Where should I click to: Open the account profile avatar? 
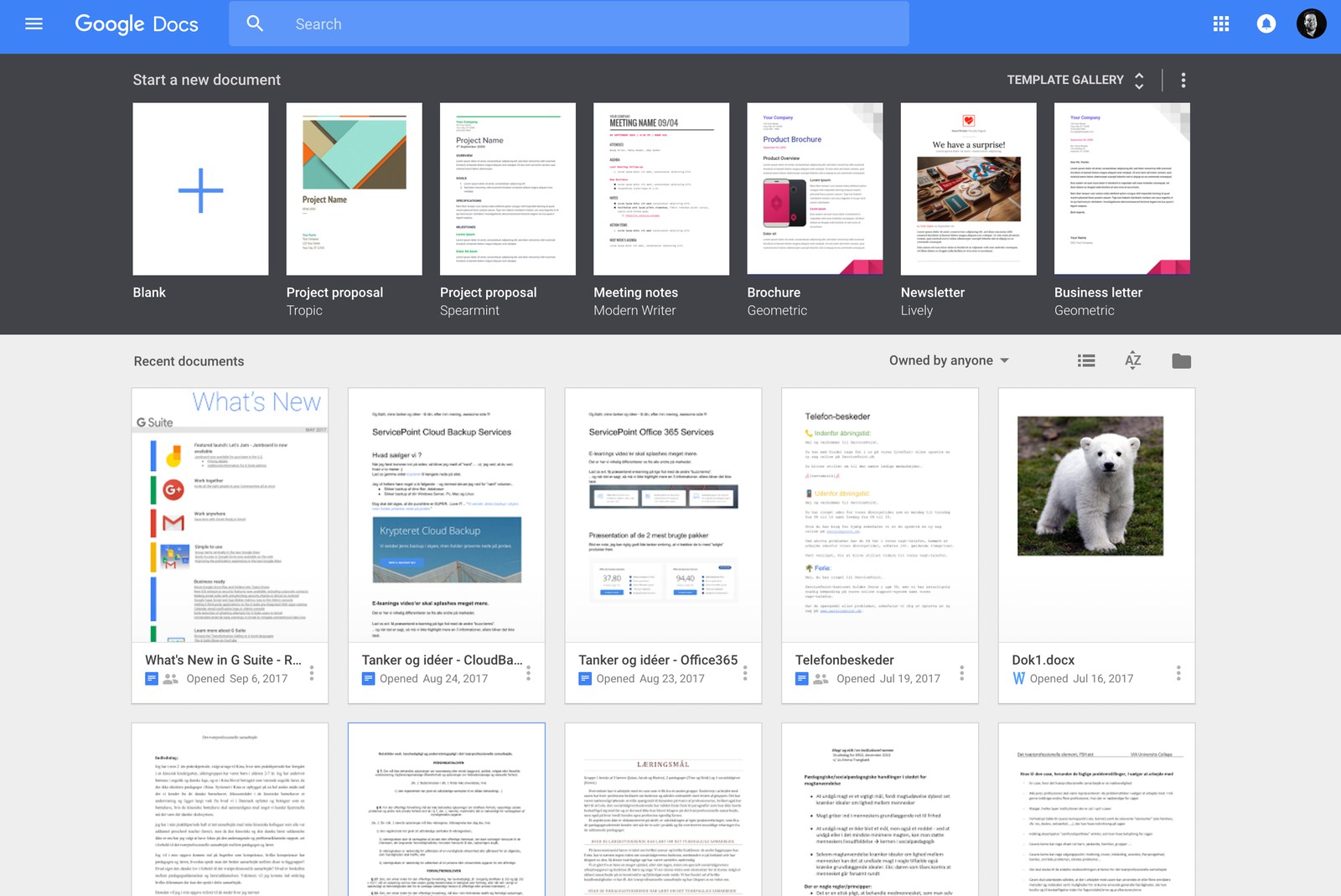point(1311,23)
